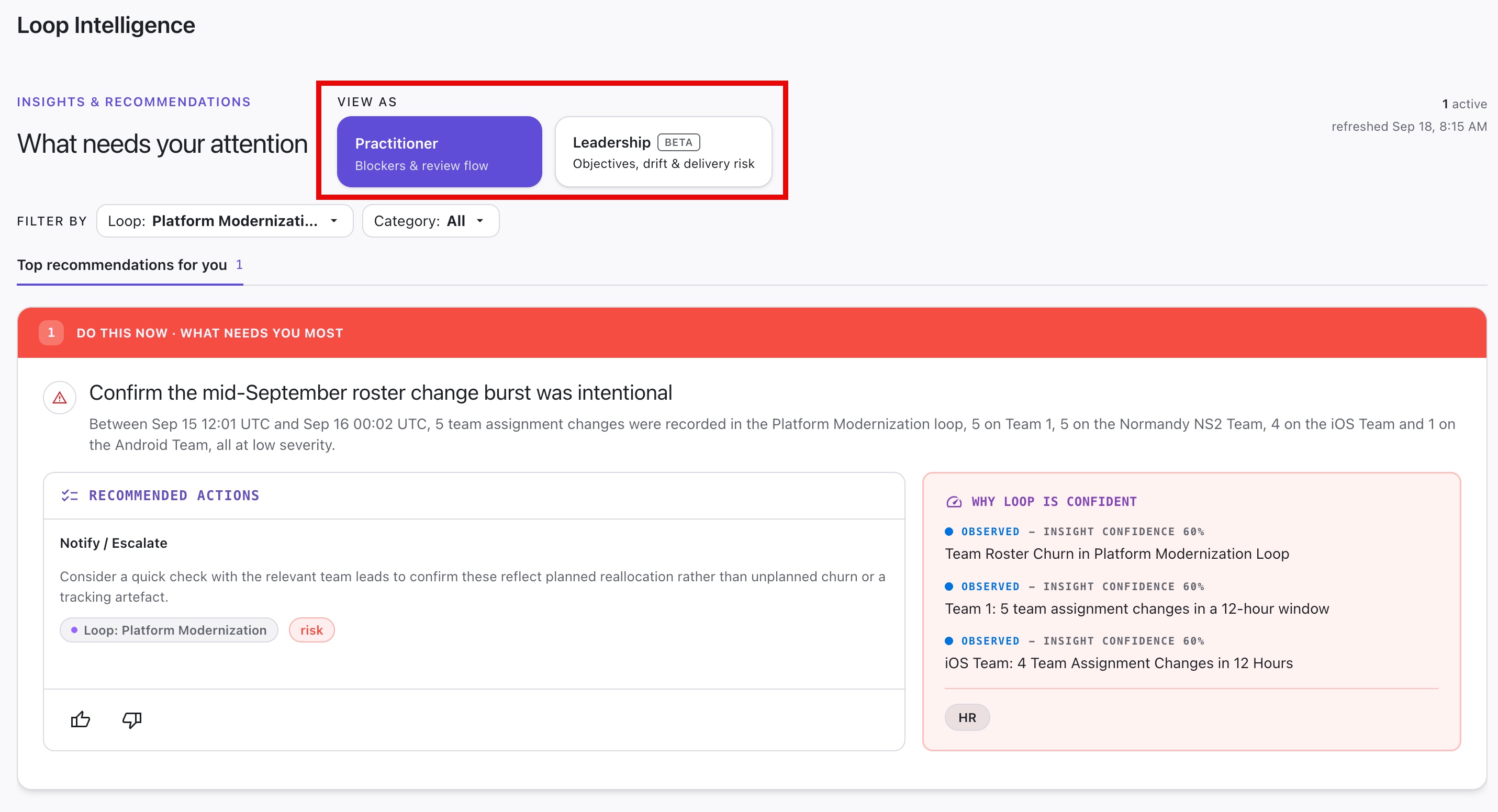Click the checklist icon next to Recommended Actions
This screenshot has width=1498, height=812.
pyautogui.click(x=69, y=495)
